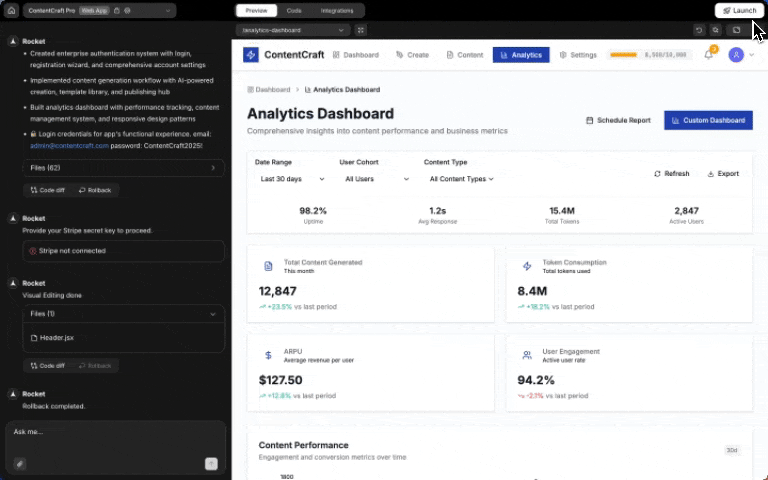Image resolution: width=768 pixels, height=480 pixels.
Task: Click the Web App badge
Action: coord(94,10)
